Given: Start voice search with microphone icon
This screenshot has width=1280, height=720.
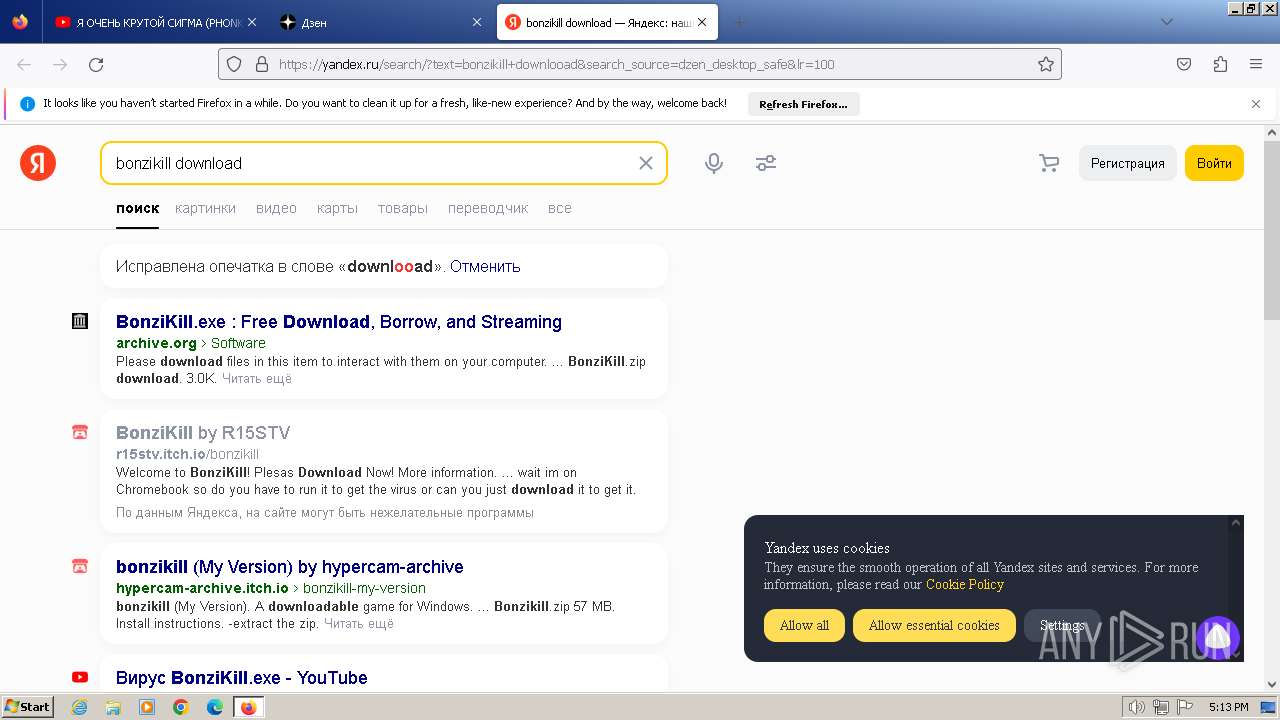Looking at the screenshot, I should pos(714,163).
